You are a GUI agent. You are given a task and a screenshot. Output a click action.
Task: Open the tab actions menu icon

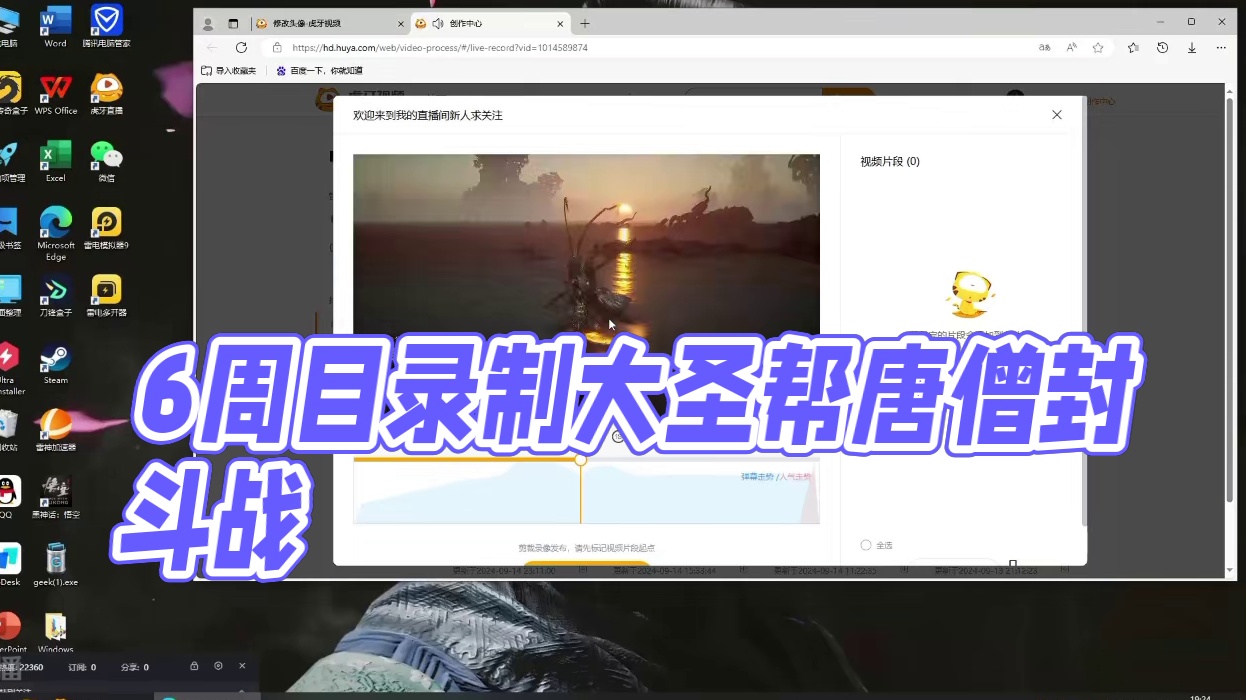(234, 22)
